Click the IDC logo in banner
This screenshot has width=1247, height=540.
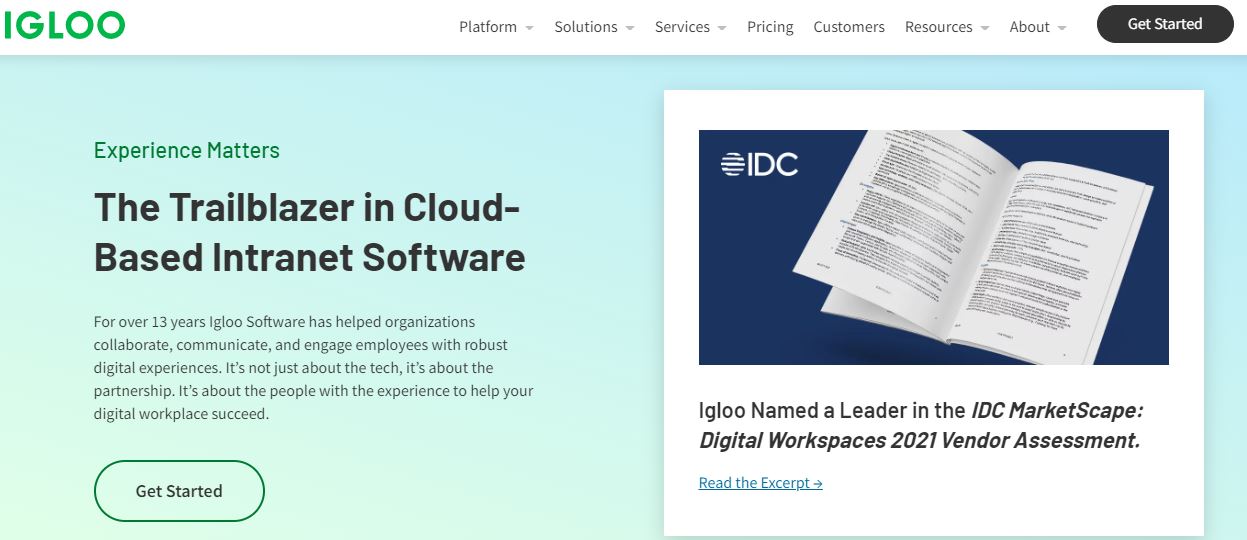760,164
